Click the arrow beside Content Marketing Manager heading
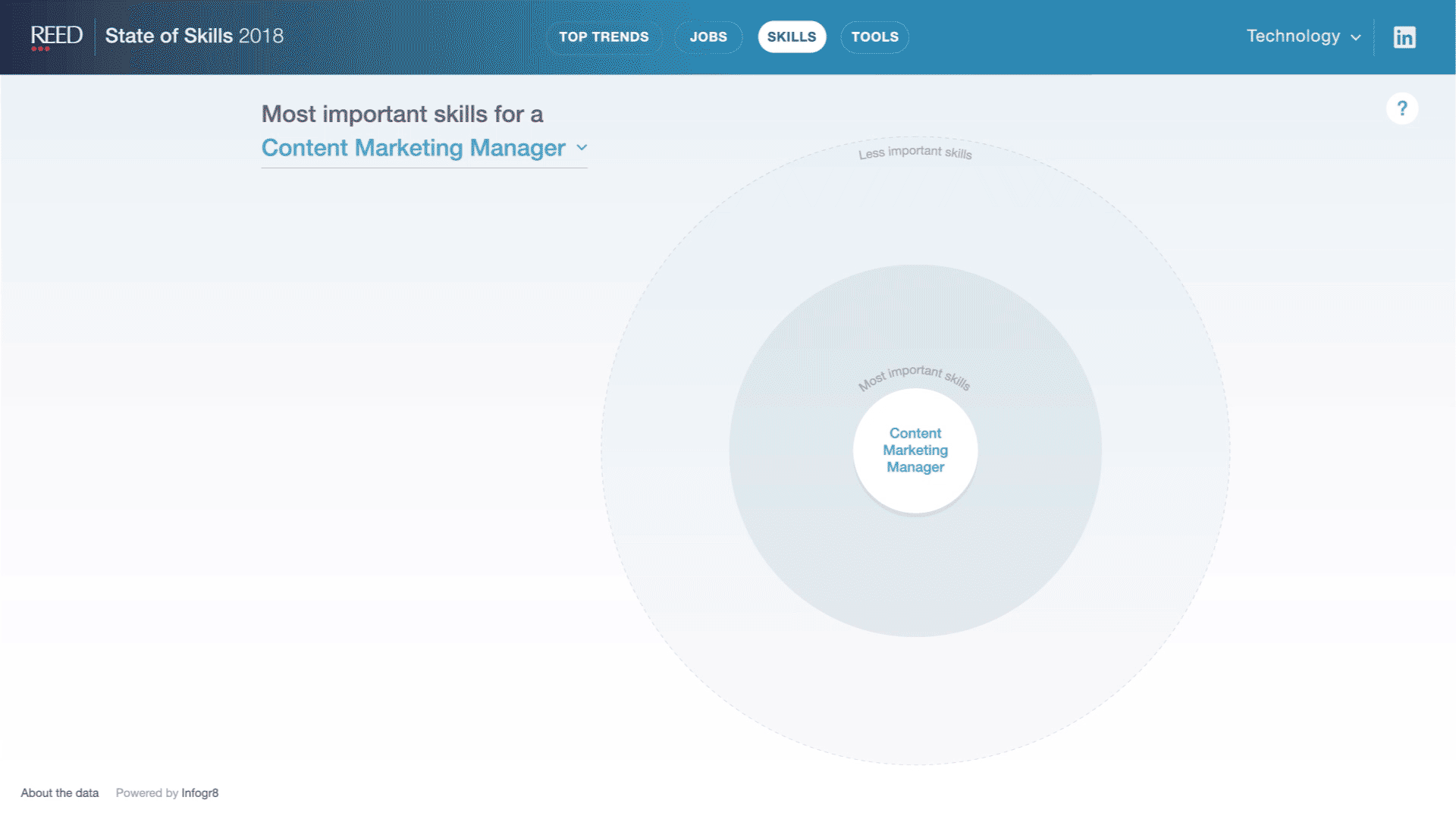 582,148
